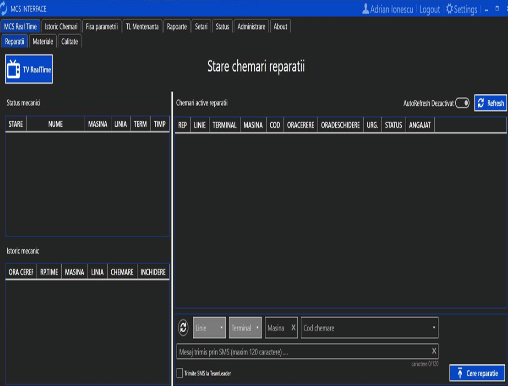
Task: Switch to MCS Real Time tab
Action: click(x=20, y=27)
